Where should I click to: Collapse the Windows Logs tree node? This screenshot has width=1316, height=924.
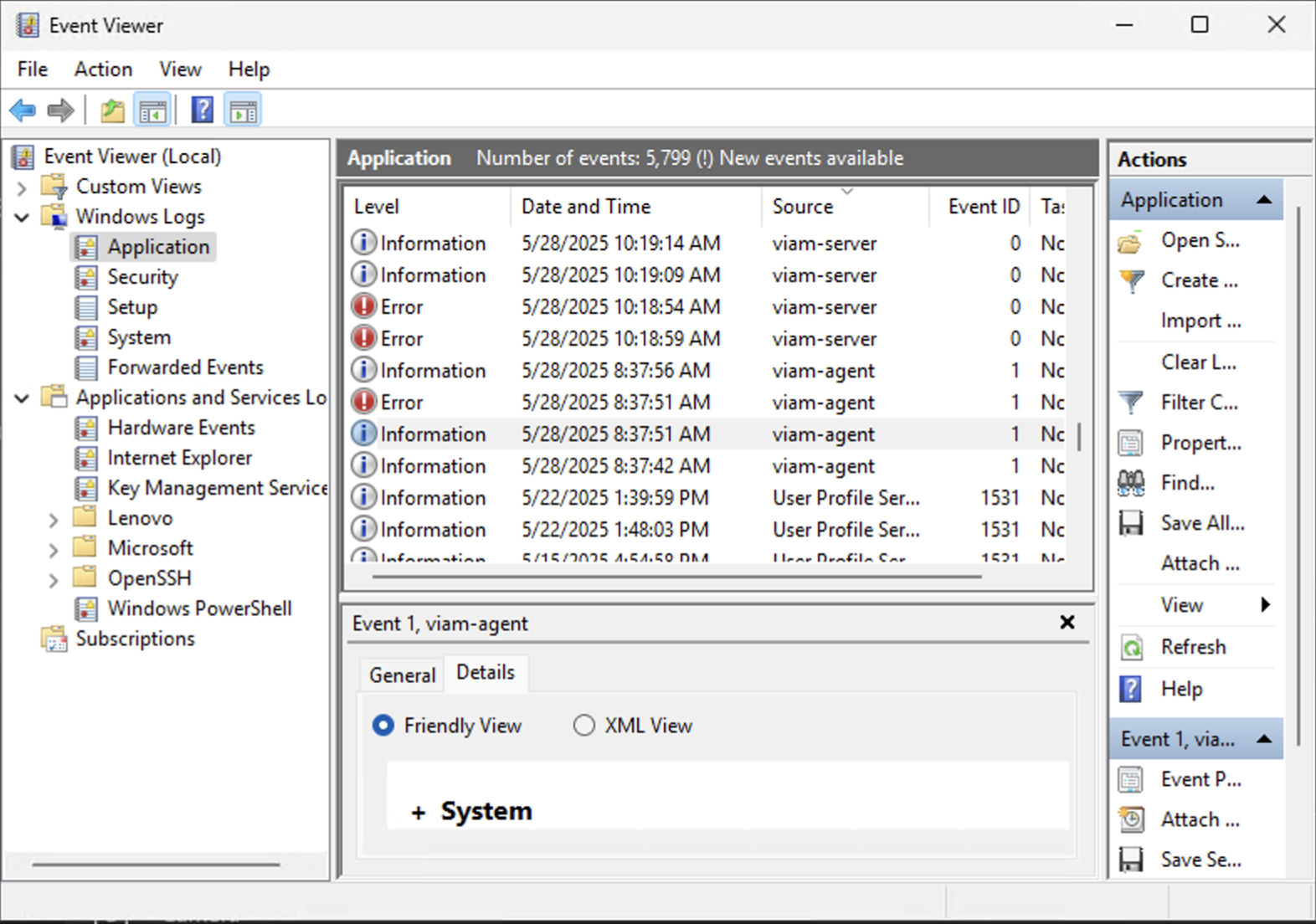23,218
